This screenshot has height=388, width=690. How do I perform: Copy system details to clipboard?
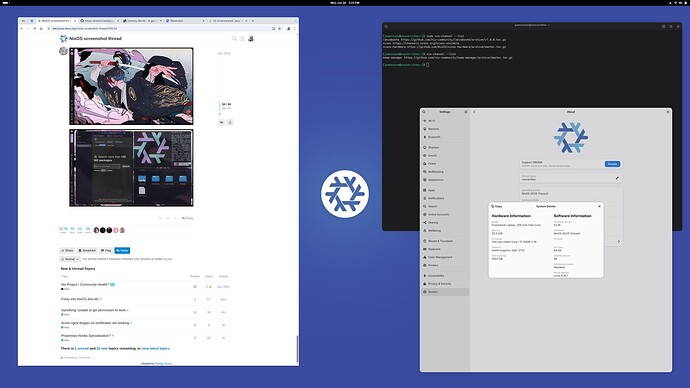[x=497, y=206]
